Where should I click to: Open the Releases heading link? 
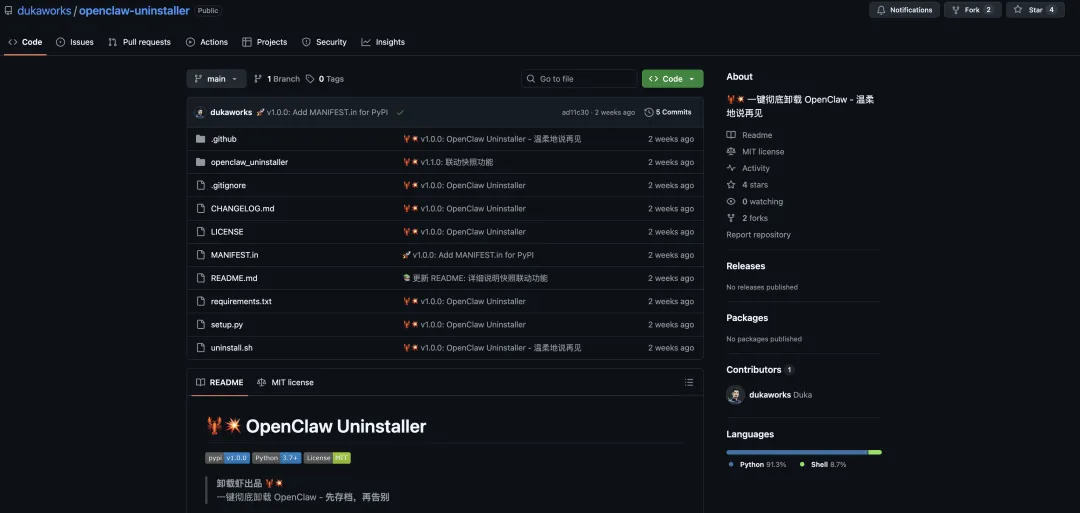point(745,266)
